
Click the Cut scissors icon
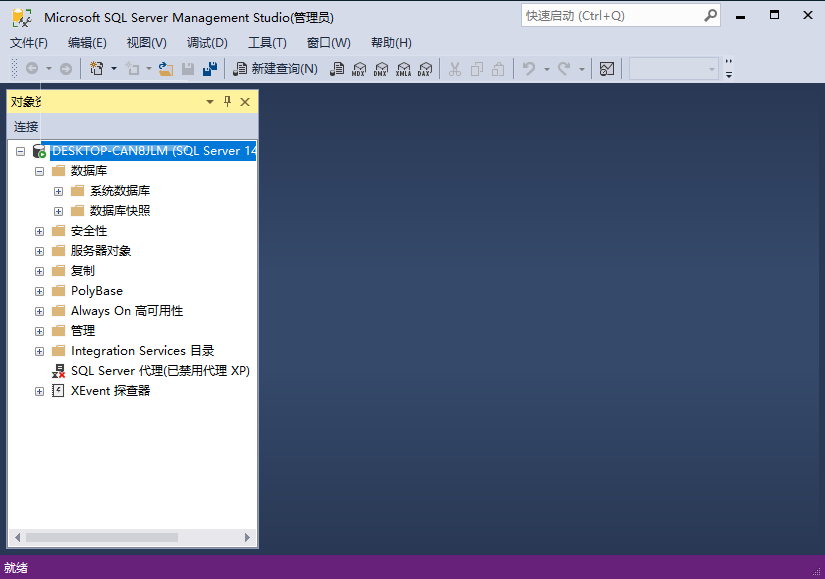[455, 68]
